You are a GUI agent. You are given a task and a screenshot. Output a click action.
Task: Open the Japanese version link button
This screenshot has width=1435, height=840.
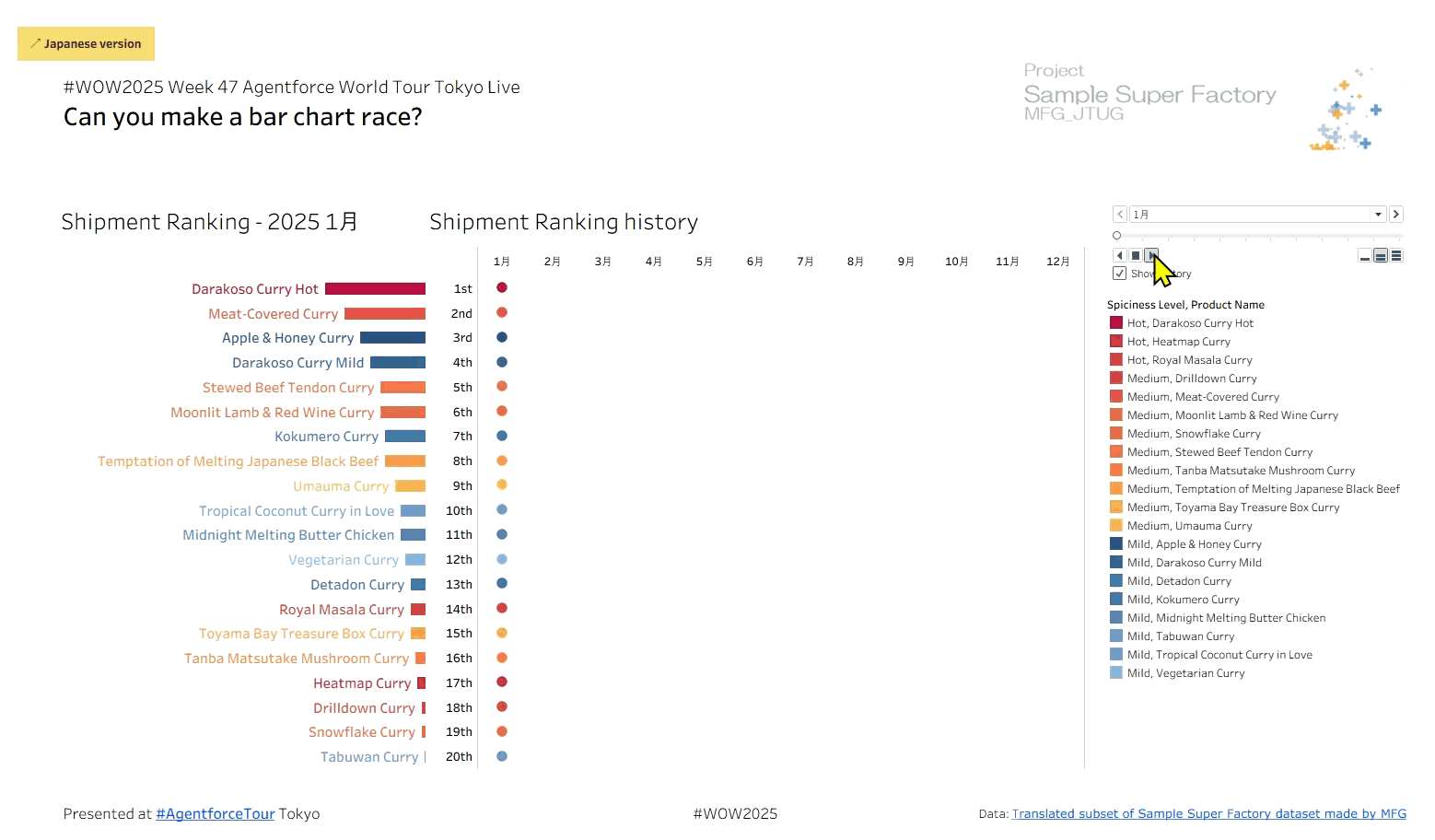pyautogui.click(x=86, y=43)
